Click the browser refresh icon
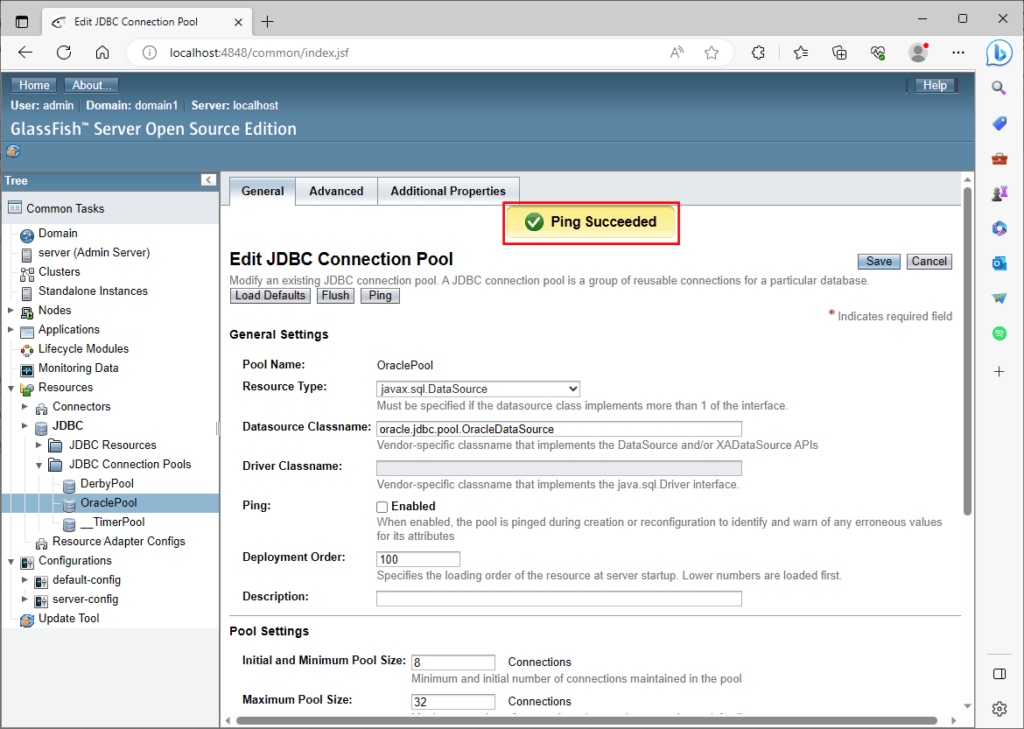This screenshot has height=729, width=1024. pos(64,53)
